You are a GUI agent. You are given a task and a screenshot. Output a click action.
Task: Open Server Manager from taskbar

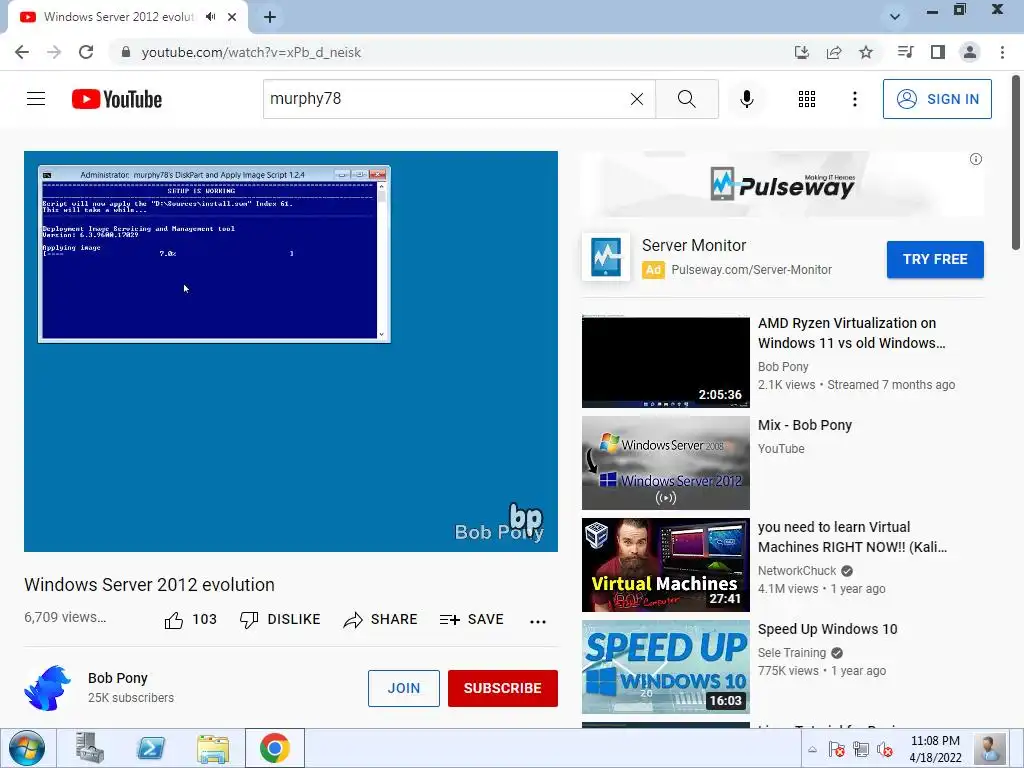pyautogui.click(x=89, y=748)
